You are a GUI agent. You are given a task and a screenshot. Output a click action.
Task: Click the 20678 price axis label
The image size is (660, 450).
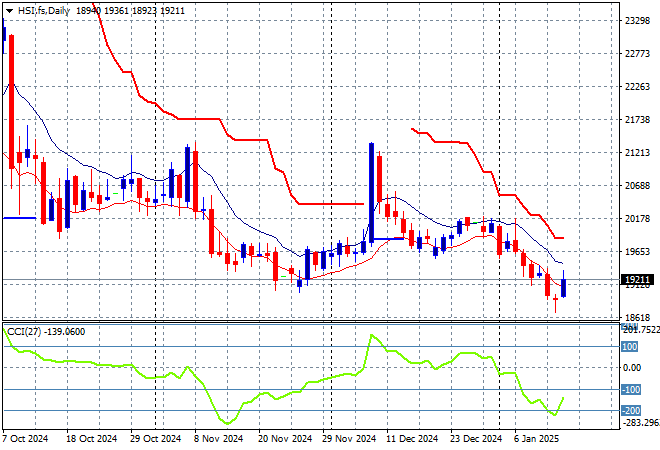click(x=636, y=186)
